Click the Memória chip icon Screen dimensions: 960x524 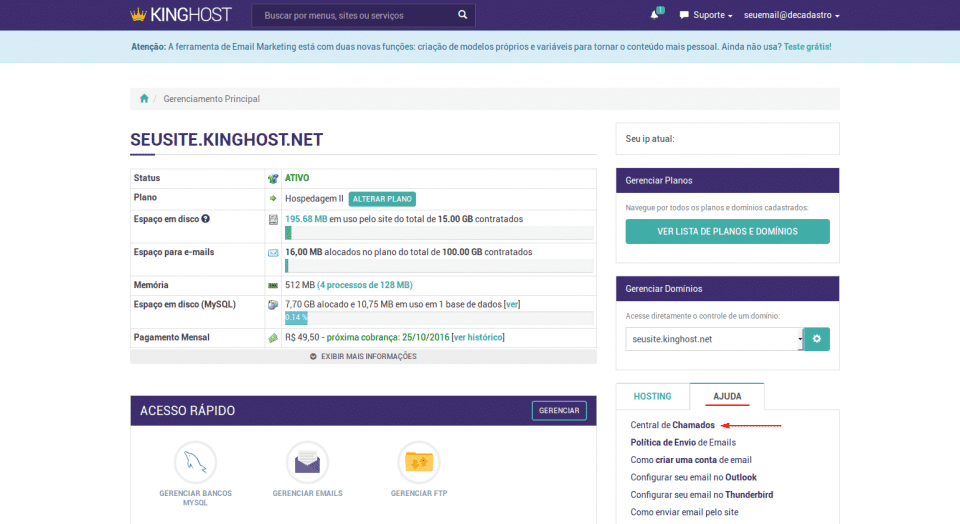pyautogui.click(x=273, y=285)
